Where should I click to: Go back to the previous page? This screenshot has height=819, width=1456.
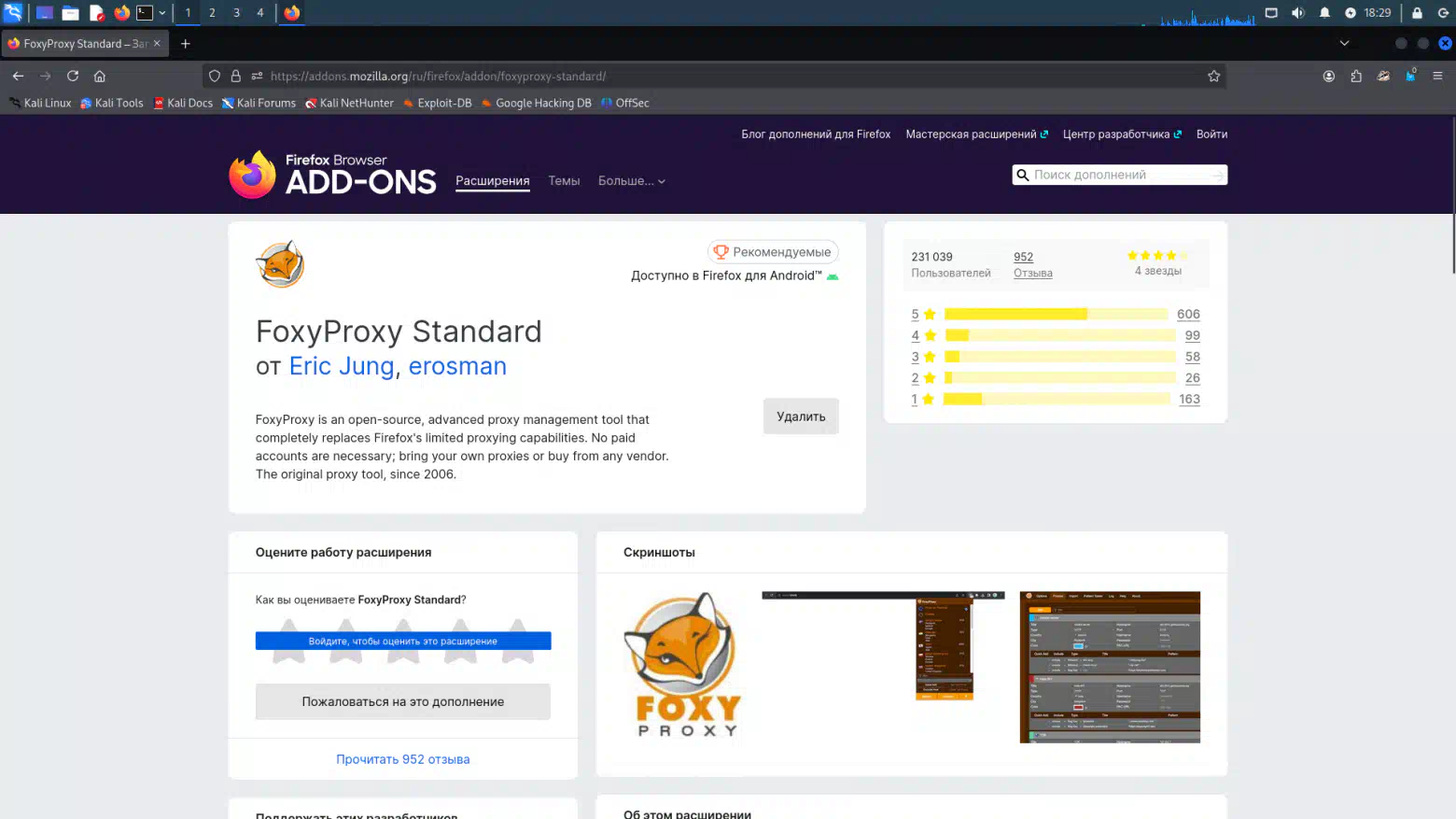pyautogui.click(x=18, y=76)
